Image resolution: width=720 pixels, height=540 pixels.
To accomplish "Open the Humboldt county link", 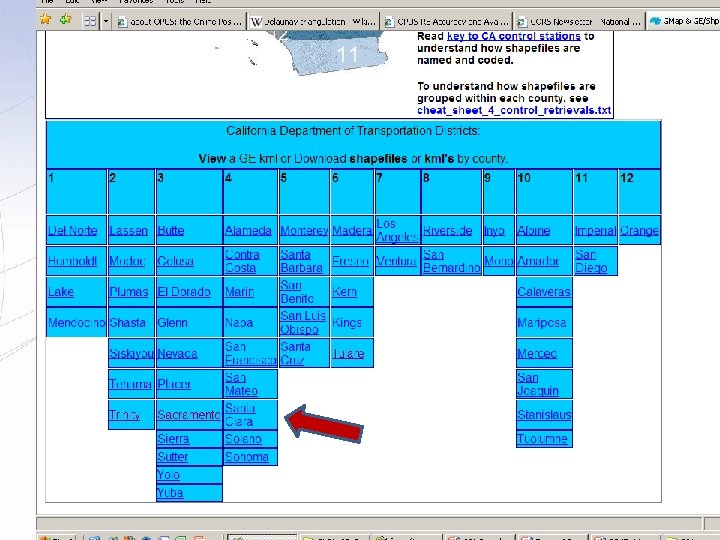I will tap(73, 261).
